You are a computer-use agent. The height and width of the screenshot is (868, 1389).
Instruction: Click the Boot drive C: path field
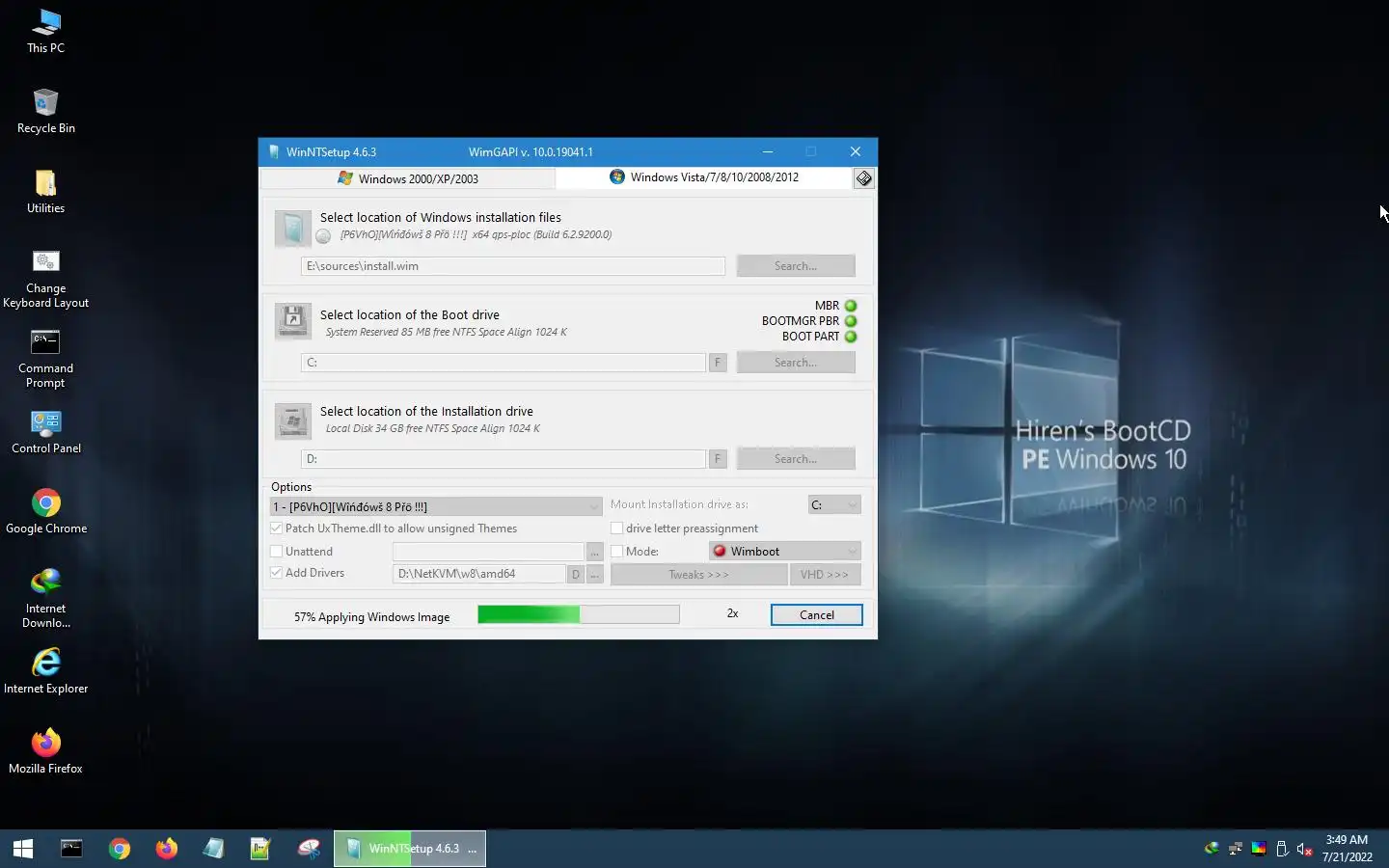[504, 363]
